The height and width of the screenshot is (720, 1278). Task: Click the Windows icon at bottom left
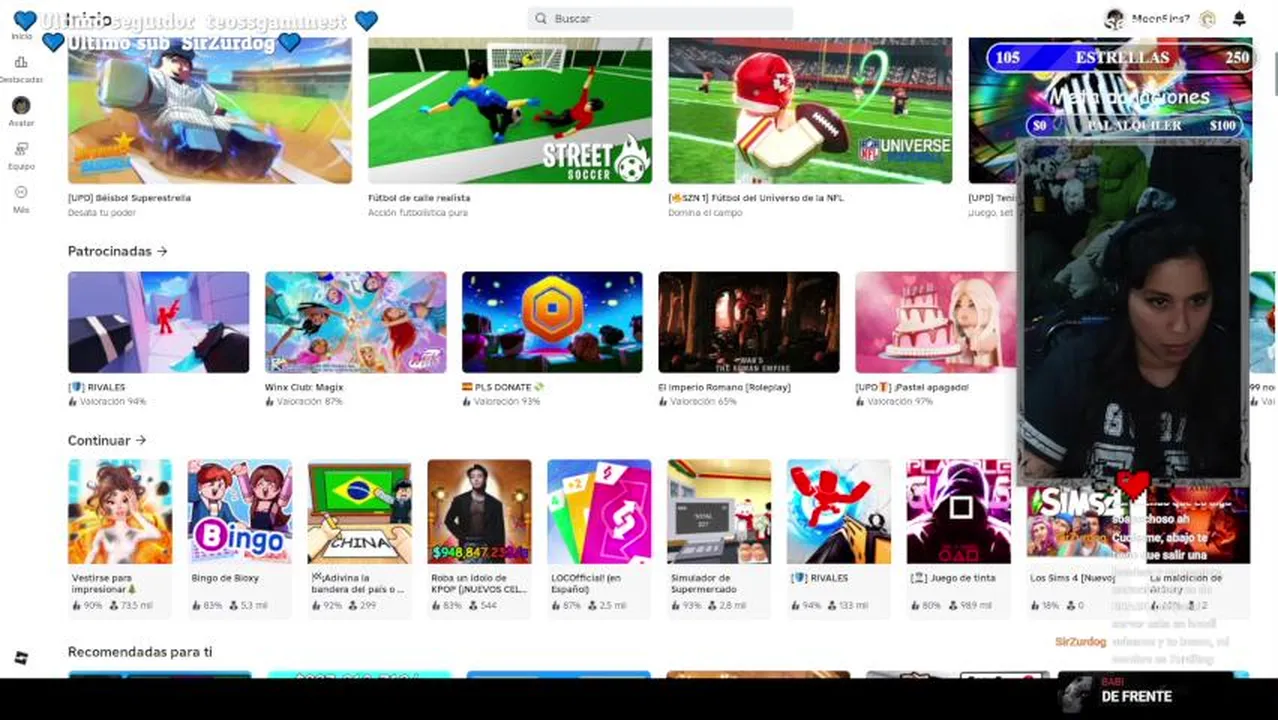click(21, 658)
